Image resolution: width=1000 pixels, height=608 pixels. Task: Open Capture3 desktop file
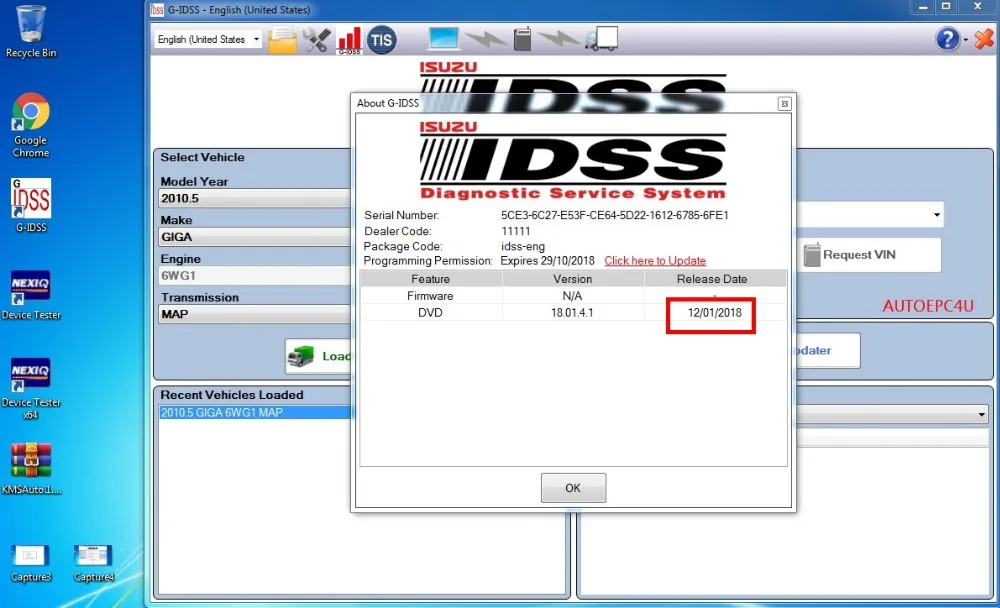click(31, 564)
